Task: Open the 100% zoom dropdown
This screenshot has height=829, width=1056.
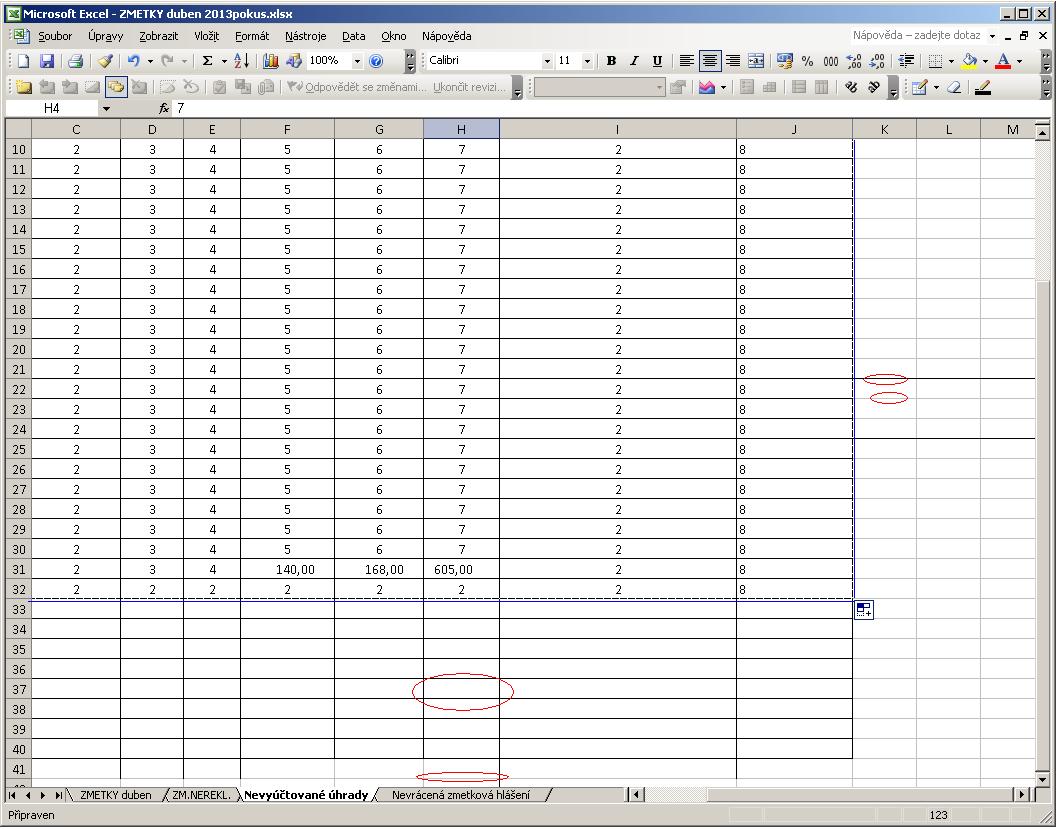Action: (357, 61)
